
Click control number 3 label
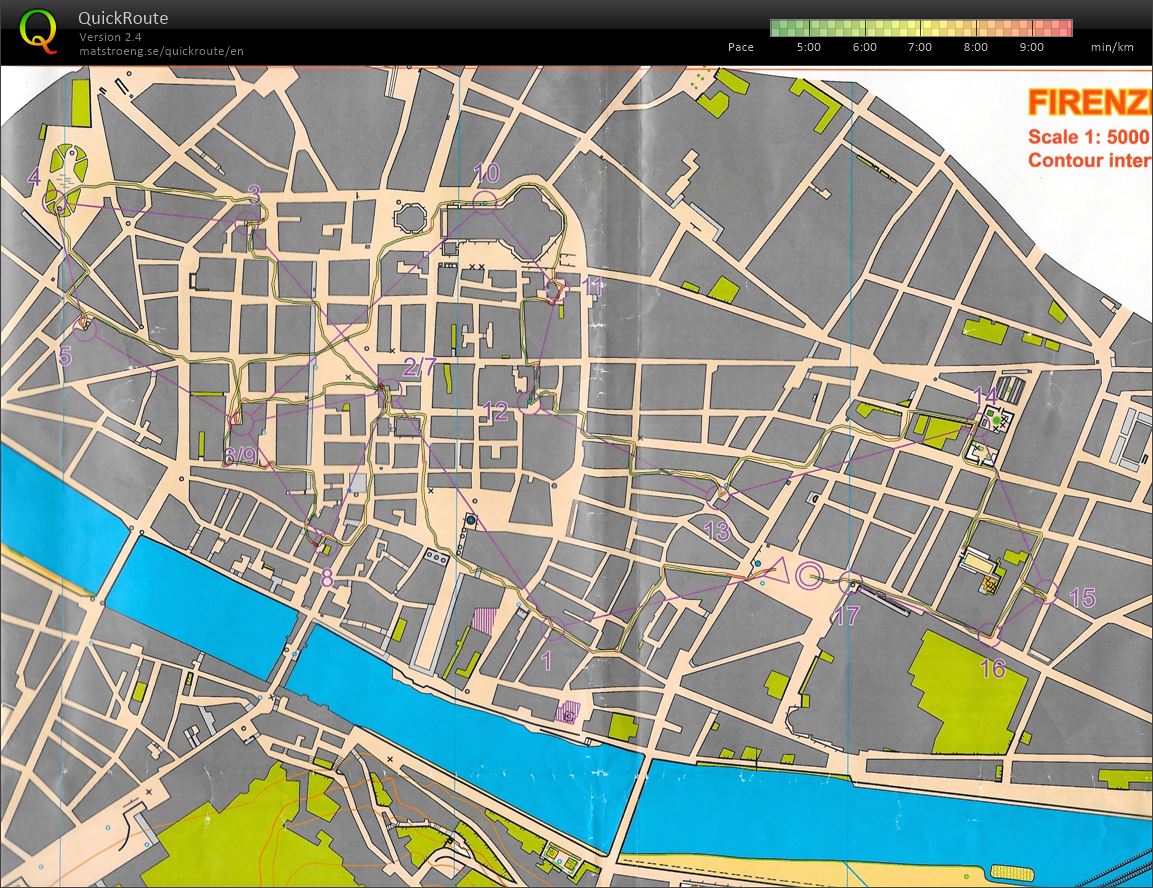click(254, 194)
